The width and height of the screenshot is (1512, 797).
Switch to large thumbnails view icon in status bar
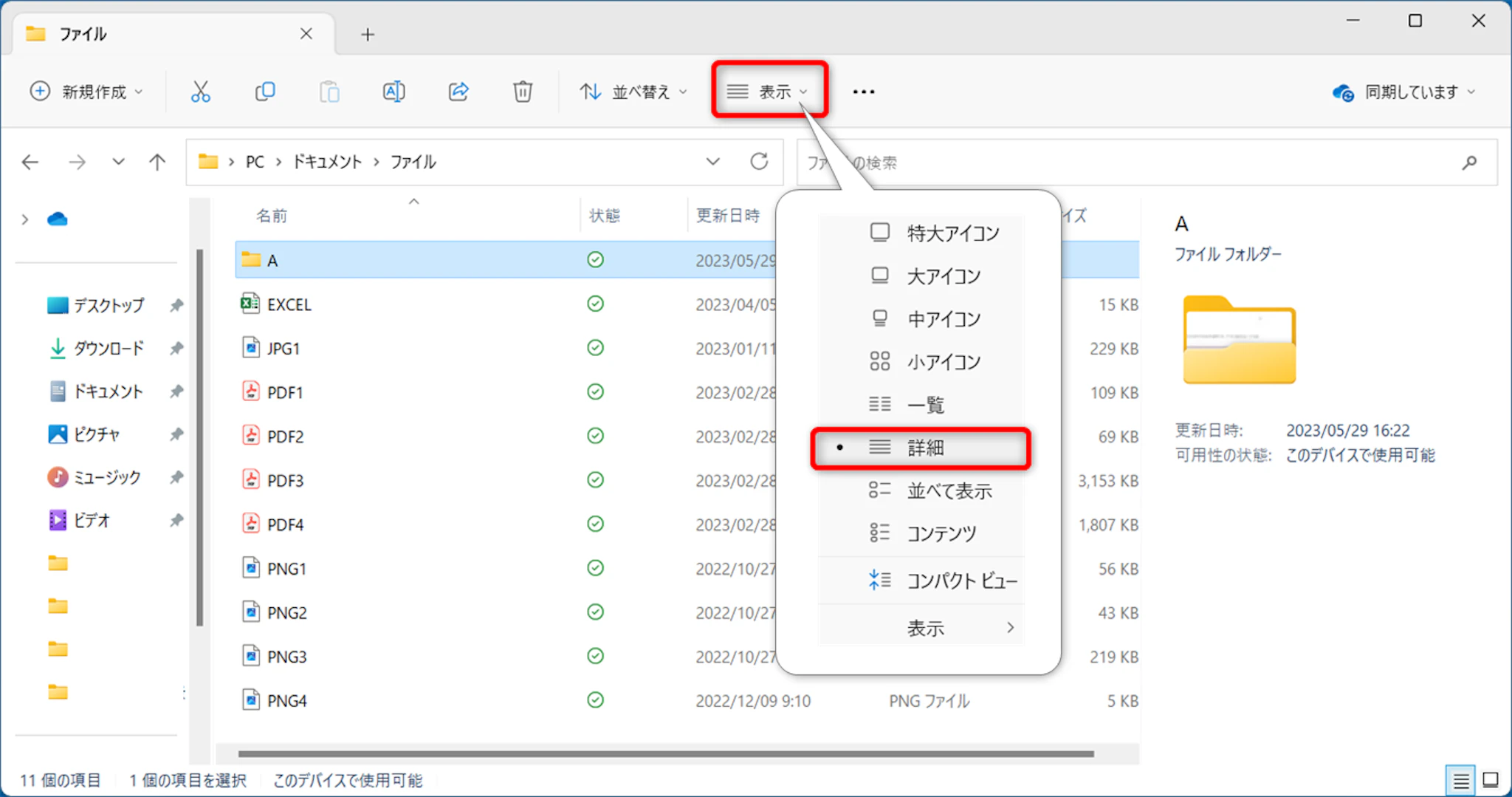click(1491, 780)
